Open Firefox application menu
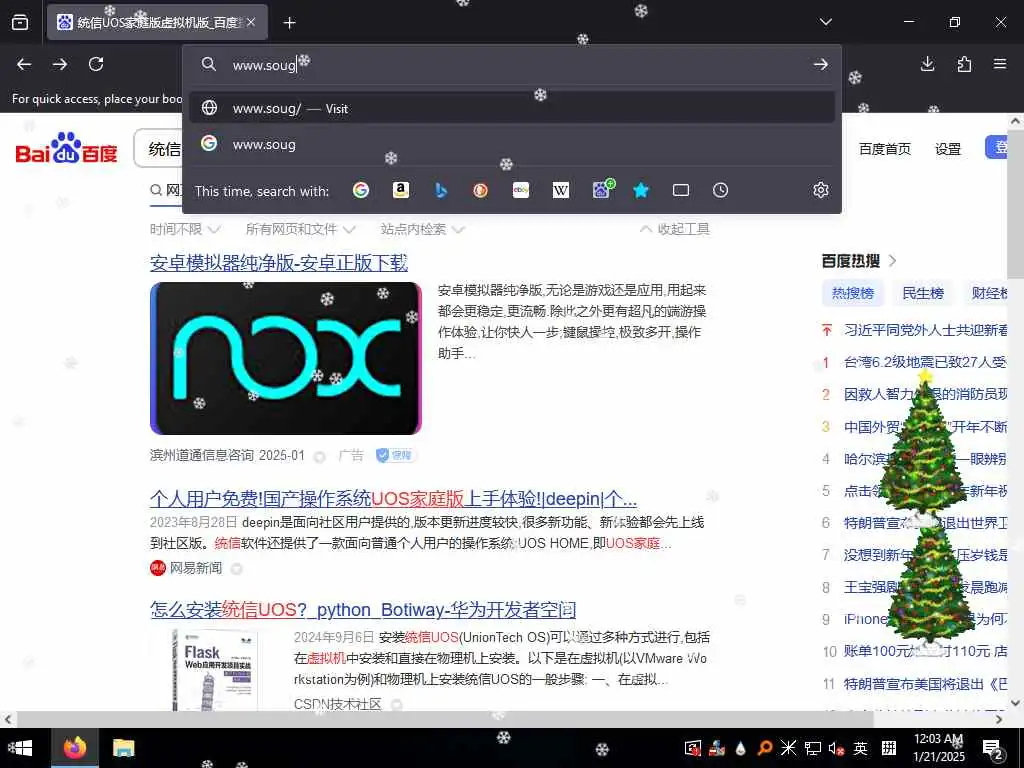1024x768 pixels. (x=1000, y=64)
